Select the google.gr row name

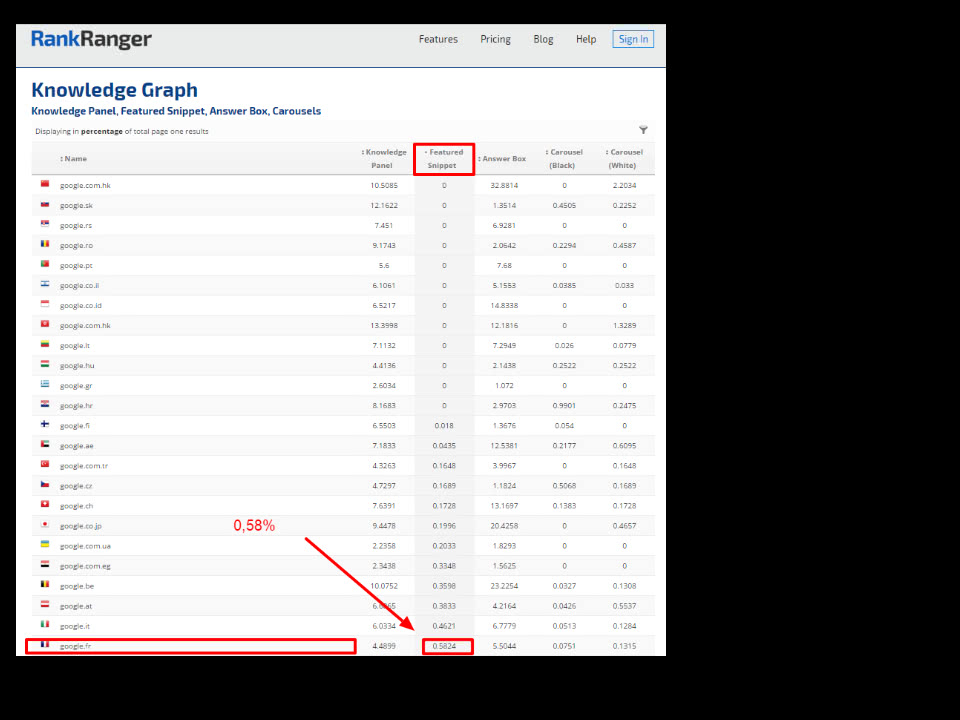[76, 386]
